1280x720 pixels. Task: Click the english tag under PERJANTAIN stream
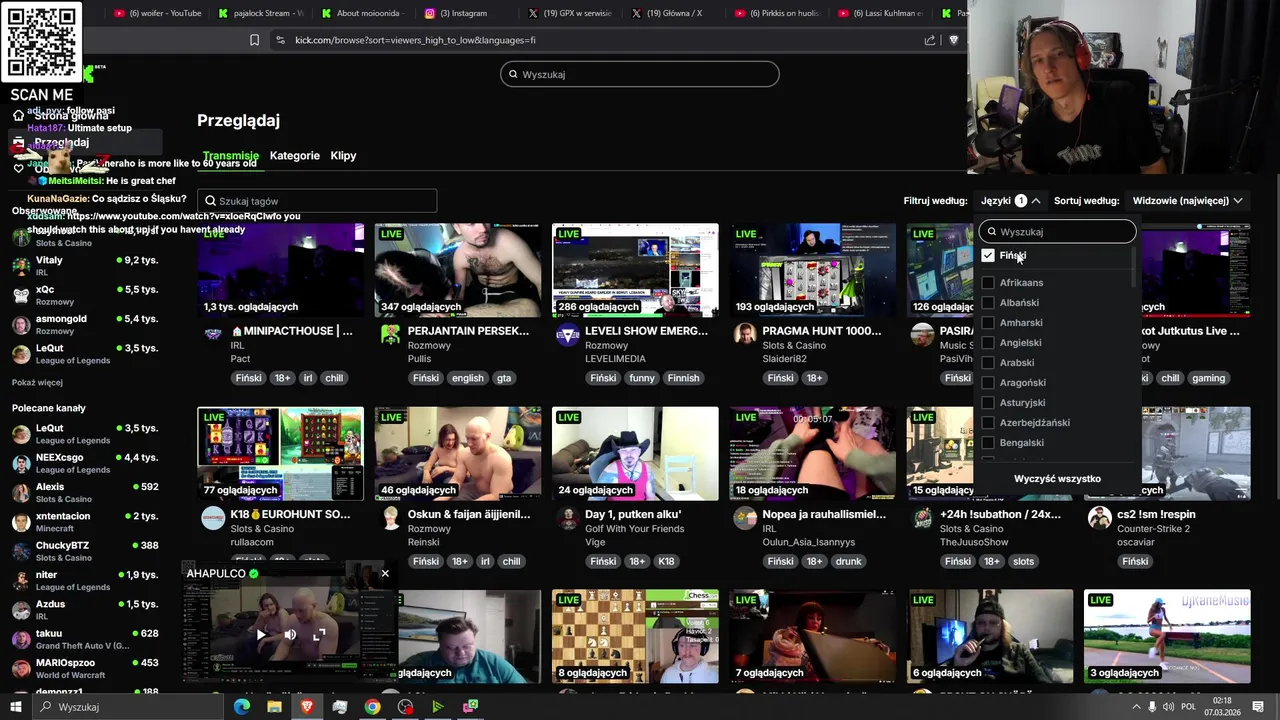(467, 378)
